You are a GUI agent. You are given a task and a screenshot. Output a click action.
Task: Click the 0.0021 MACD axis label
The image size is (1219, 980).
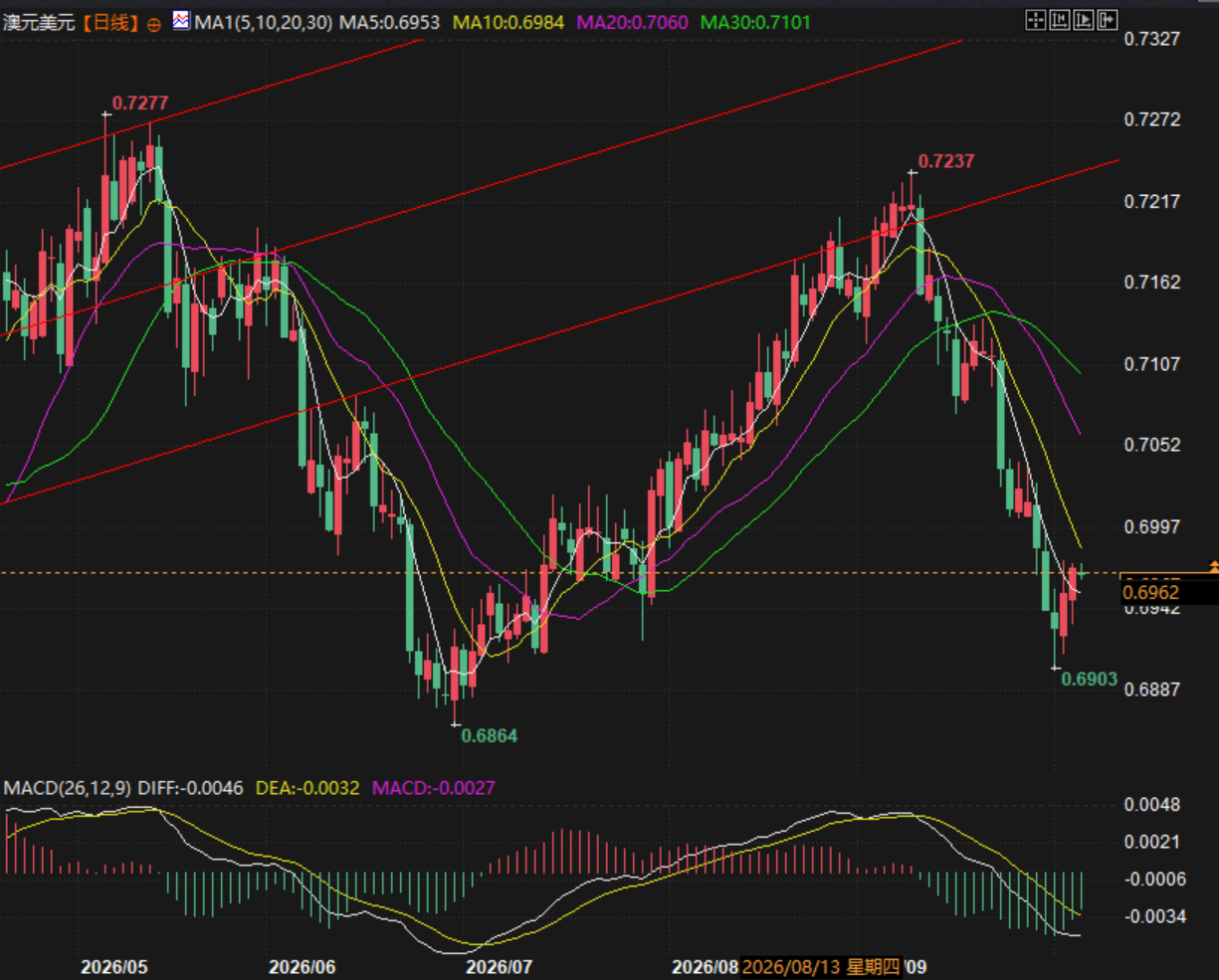click(1152, 842)
